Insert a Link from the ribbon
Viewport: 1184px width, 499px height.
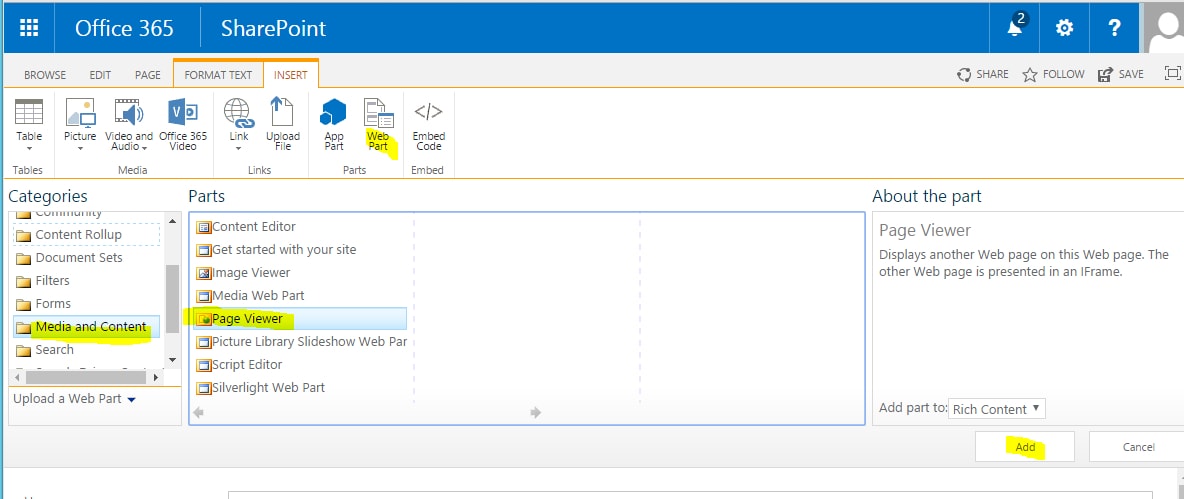[x=239, y=125]
